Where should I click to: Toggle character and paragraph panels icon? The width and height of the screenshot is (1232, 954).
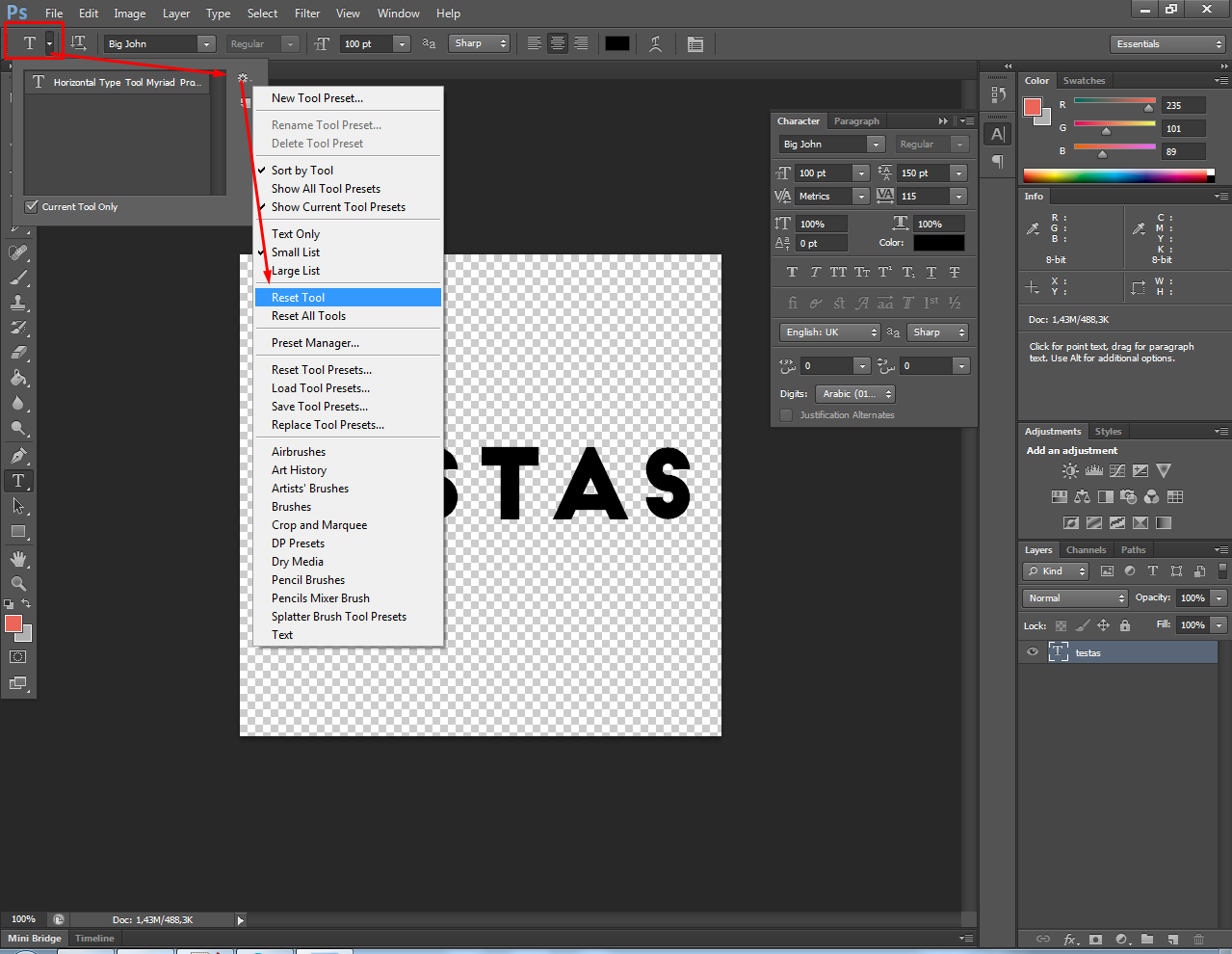click(x=695, y=43)
